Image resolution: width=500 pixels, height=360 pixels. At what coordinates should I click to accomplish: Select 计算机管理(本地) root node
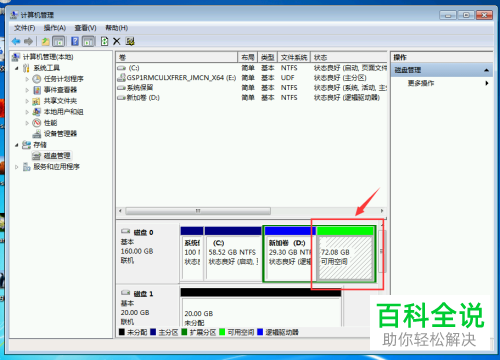tap(48, 57)
